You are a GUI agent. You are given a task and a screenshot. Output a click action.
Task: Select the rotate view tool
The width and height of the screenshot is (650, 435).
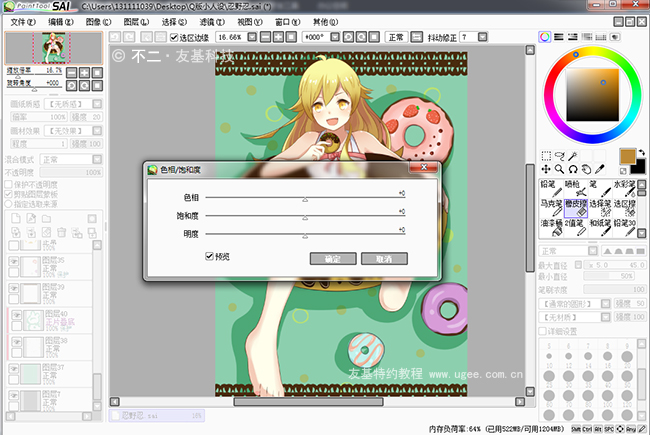tap(573, 169)
